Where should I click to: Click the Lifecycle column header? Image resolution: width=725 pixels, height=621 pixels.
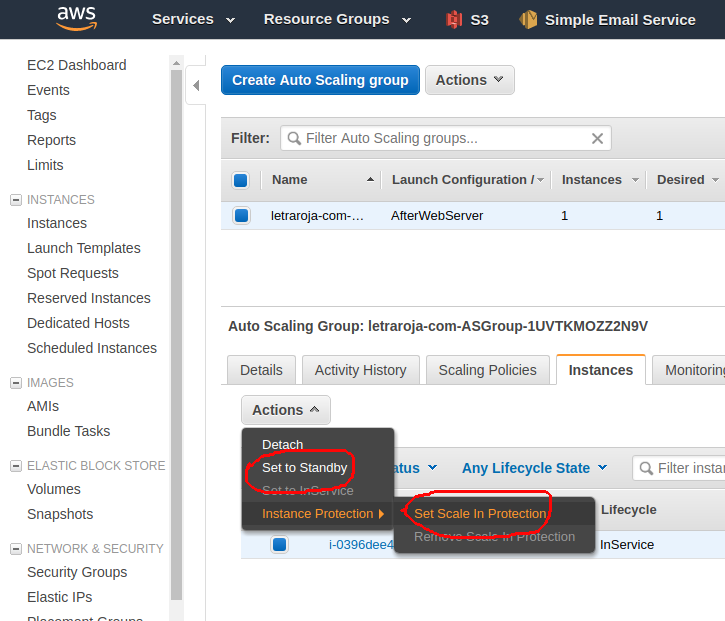[629, 510]
